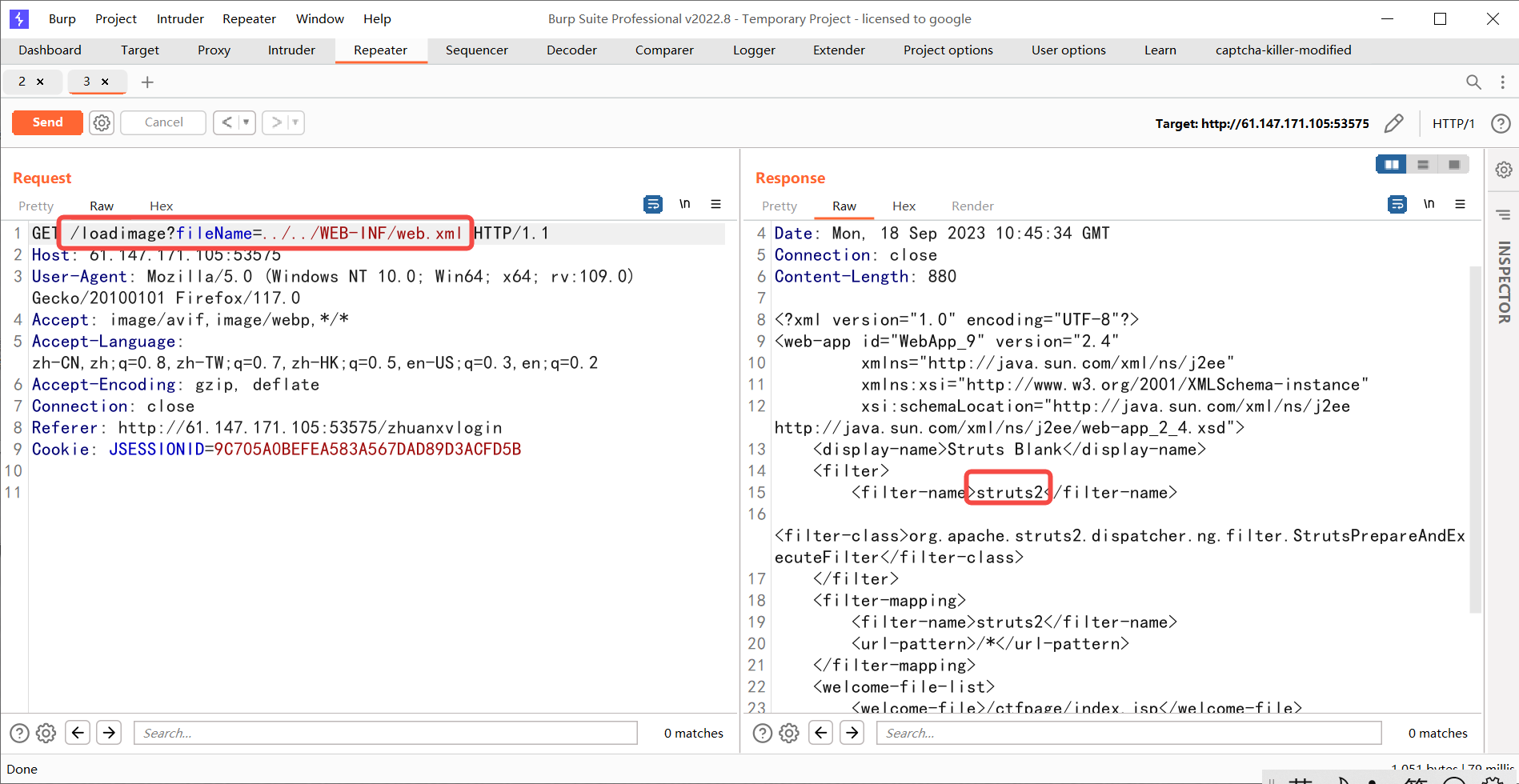This screenshot has width=1519, height=784.
Task: Close Repeater tab 3
Action: (x=105, y=82)
